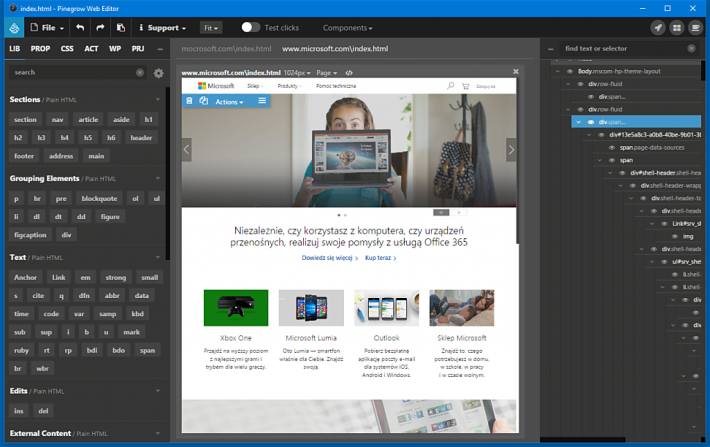Click the next slide arrow on carousel
The image size is (710, 447).
(x=511, y=149)
